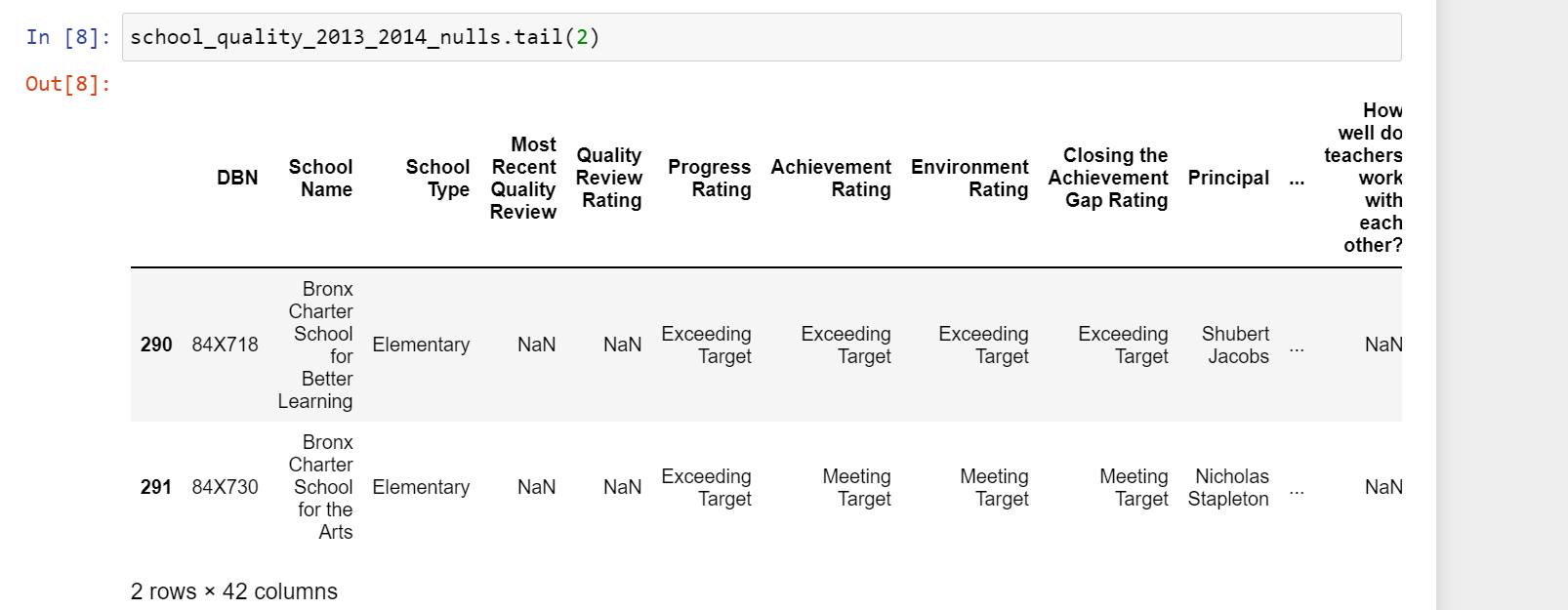1568x610 pixels.
Task: Click the Out[8] output prompt
Action: 67,84
